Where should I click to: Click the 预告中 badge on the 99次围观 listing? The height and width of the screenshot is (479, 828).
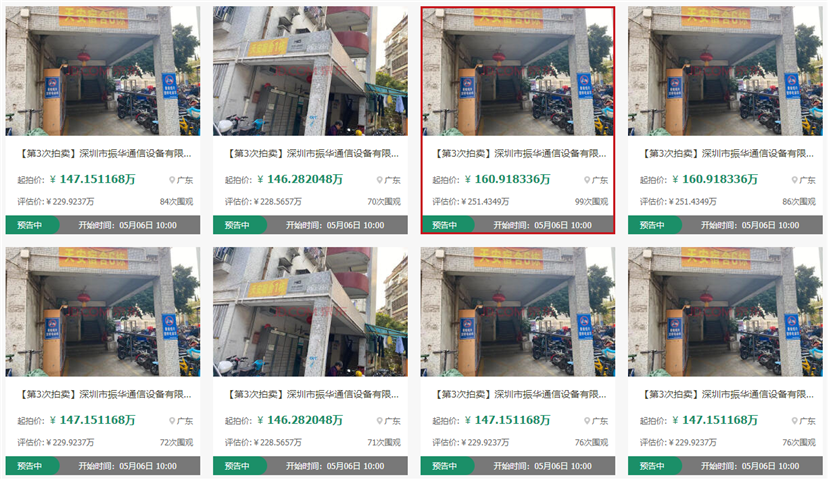(x=447, y=225)
